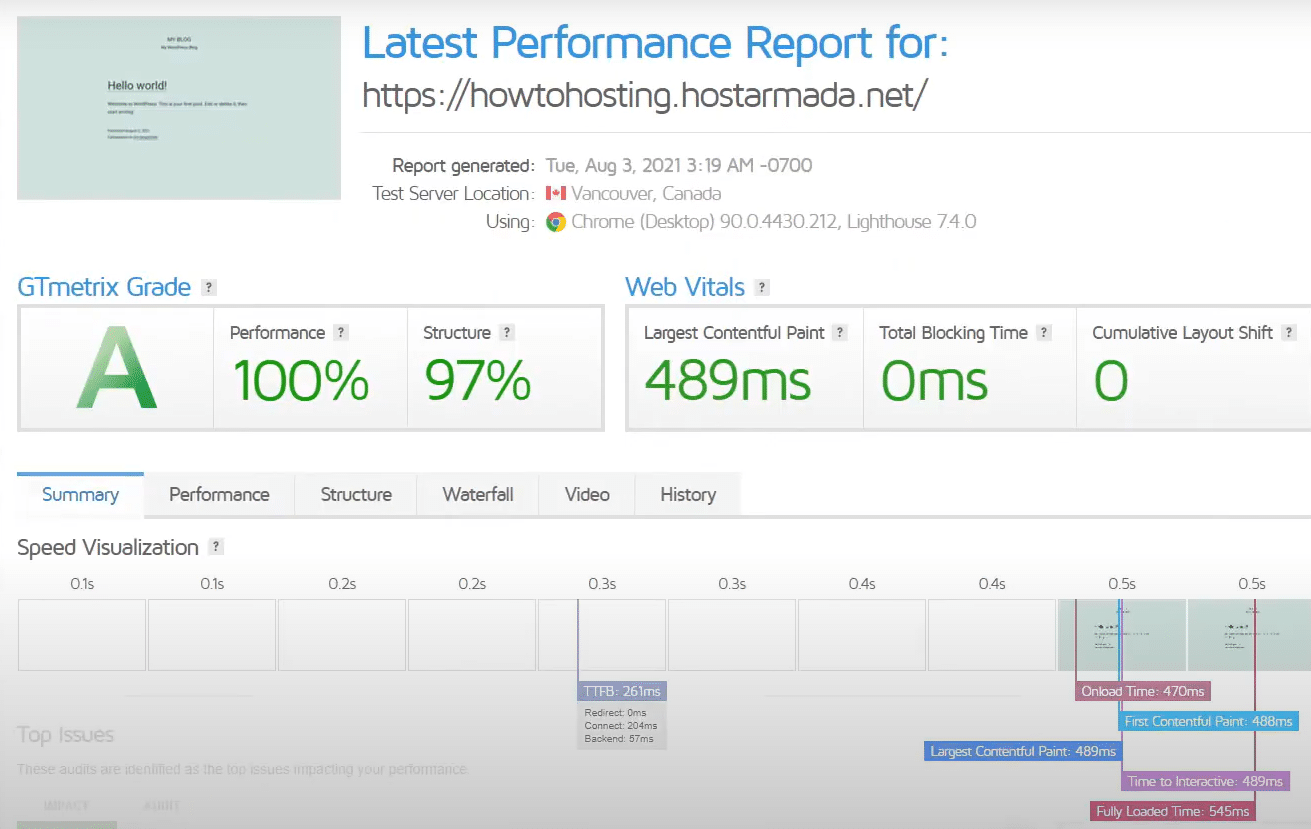
Task: Click the Chrome browser icon
Action: (x=556, y=222)
